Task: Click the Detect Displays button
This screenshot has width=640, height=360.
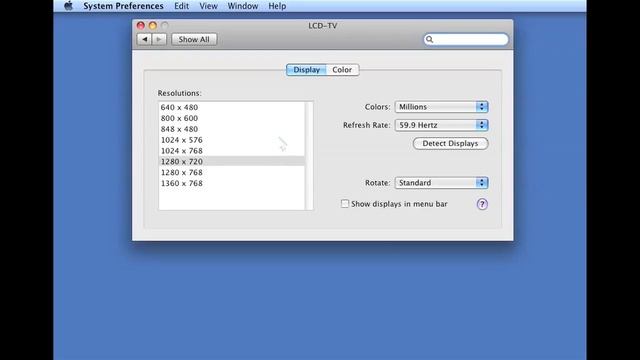Action: 450,144
